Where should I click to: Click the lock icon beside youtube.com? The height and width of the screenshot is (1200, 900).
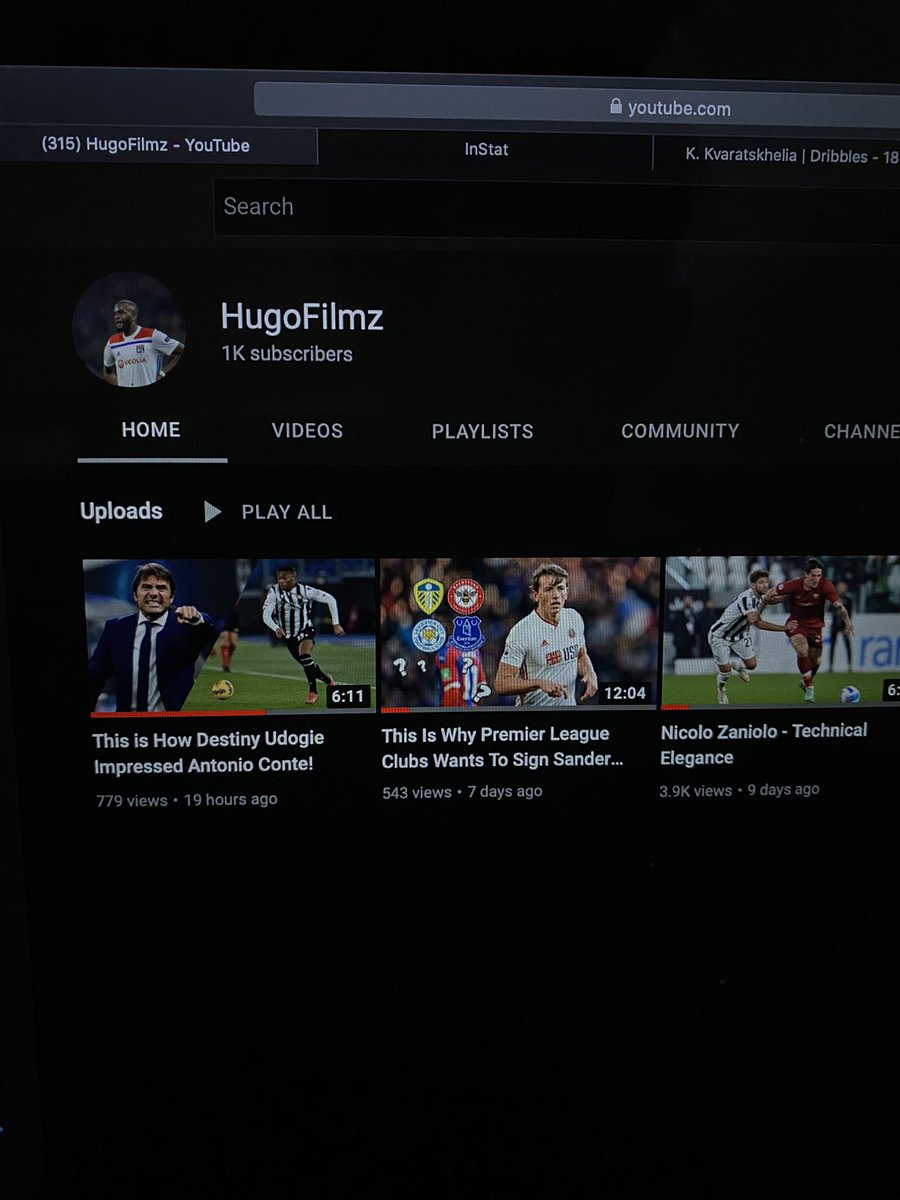pos(616,106)
